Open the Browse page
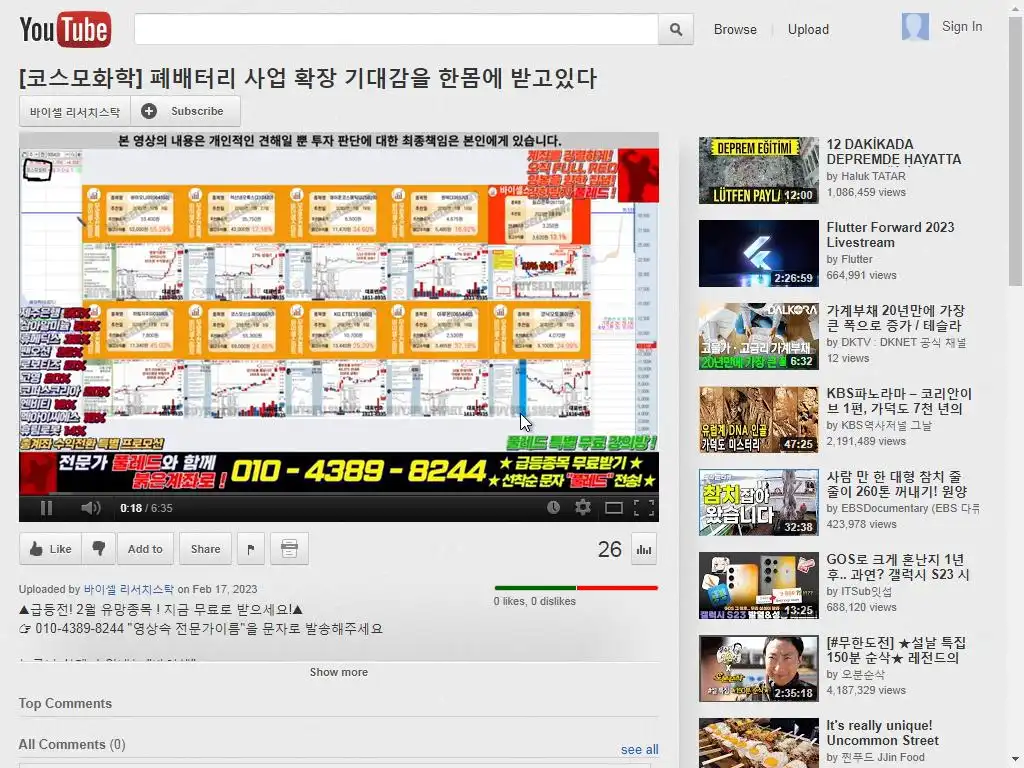Screen dimensions: 1024x768 tap(735, 29)
